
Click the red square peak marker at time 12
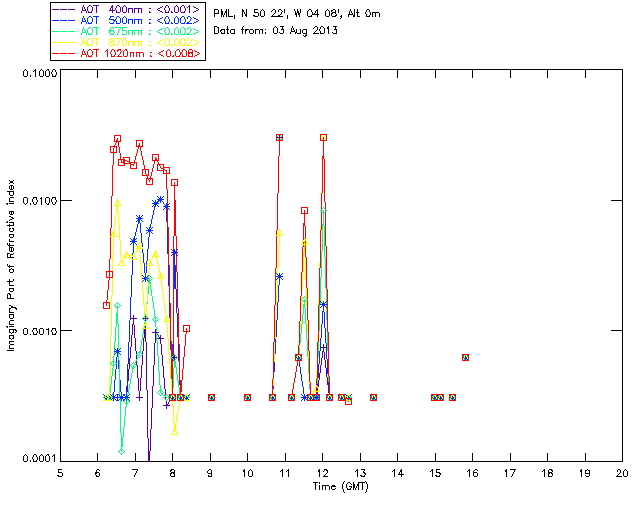click(x=323, y=138)
